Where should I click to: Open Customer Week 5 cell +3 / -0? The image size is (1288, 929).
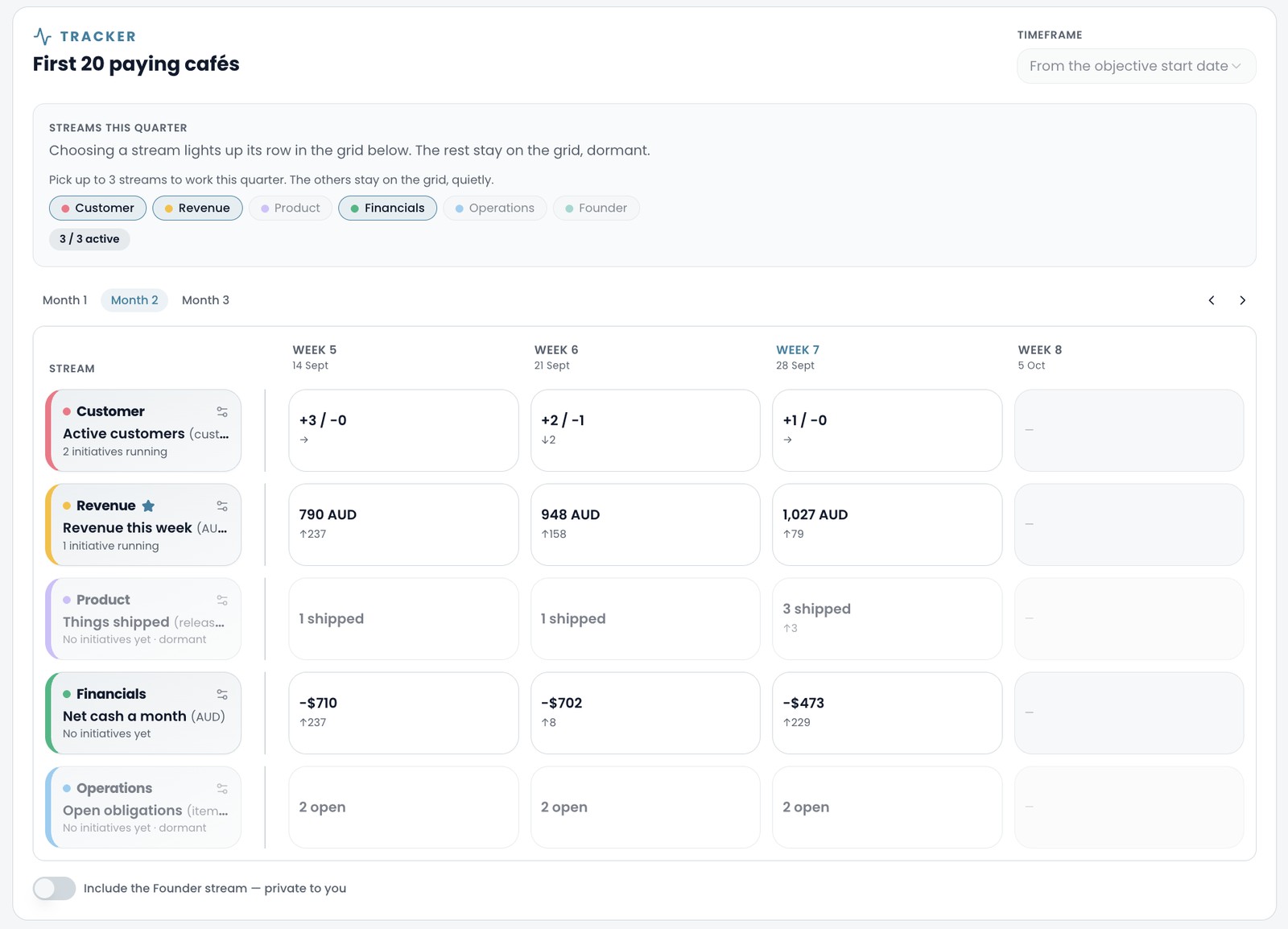coord(403,431)
